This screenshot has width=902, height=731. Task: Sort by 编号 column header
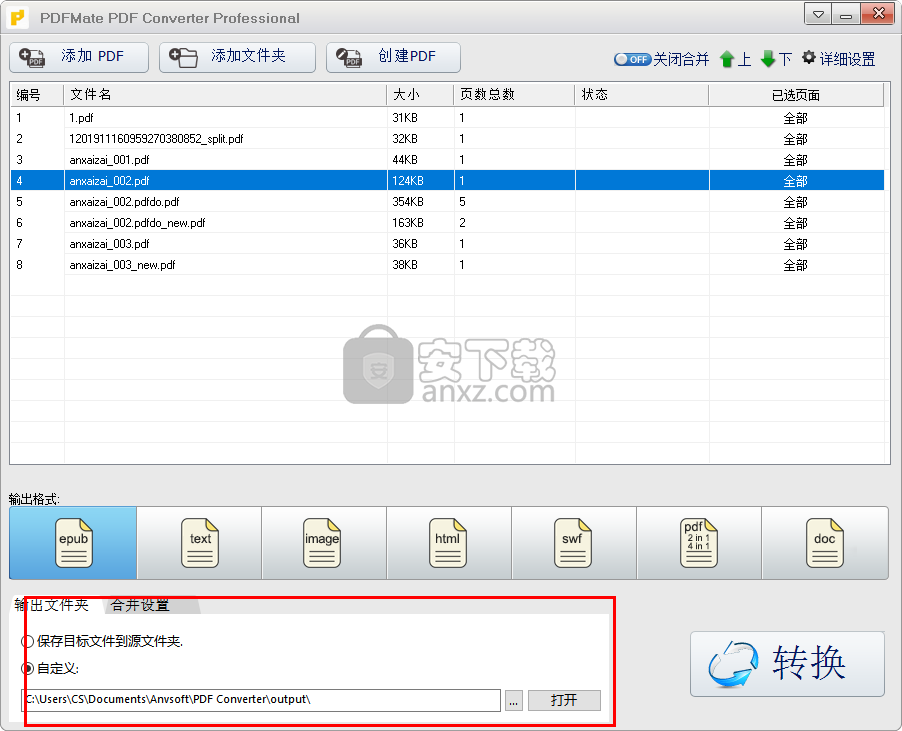click(x=37, y=95)
